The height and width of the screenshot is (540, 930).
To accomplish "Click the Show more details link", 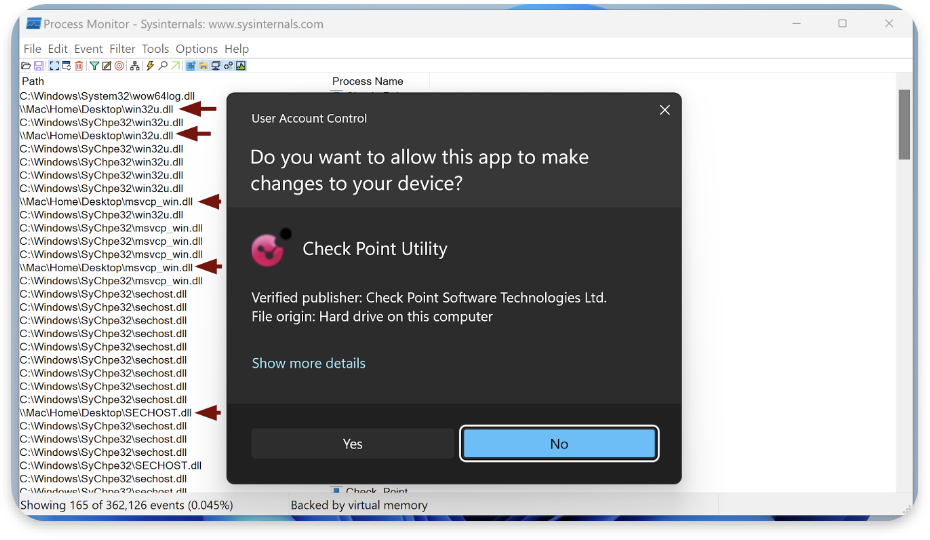I will pyautogui.click(x=308, y=363).
